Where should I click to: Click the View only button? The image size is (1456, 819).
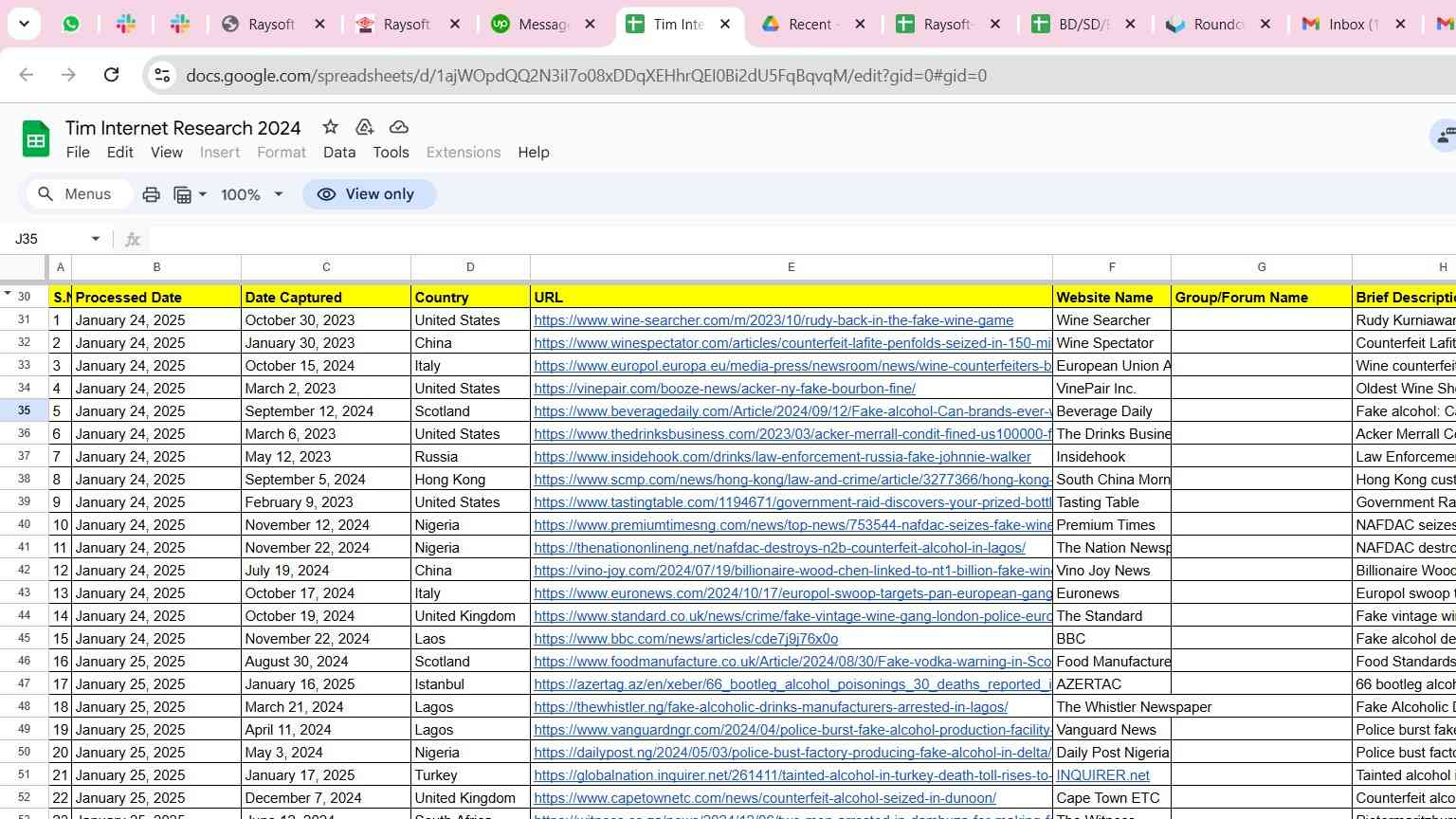pos(369,194)
